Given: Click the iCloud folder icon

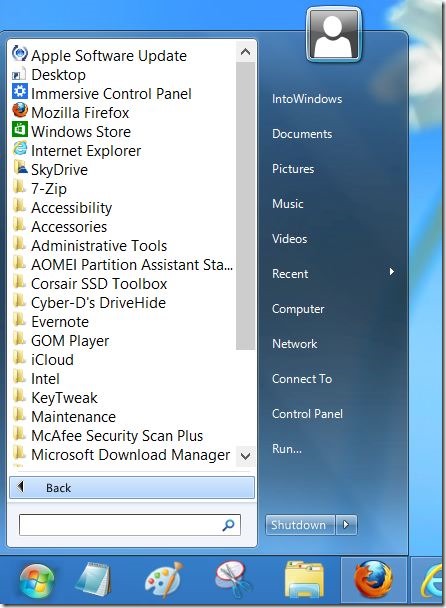Looking at the screenshot, I should (x=19, y=358).
